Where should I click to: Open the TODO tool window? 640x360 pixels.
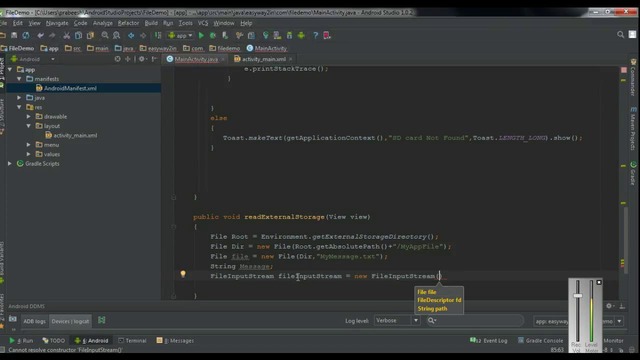point(53,340)
